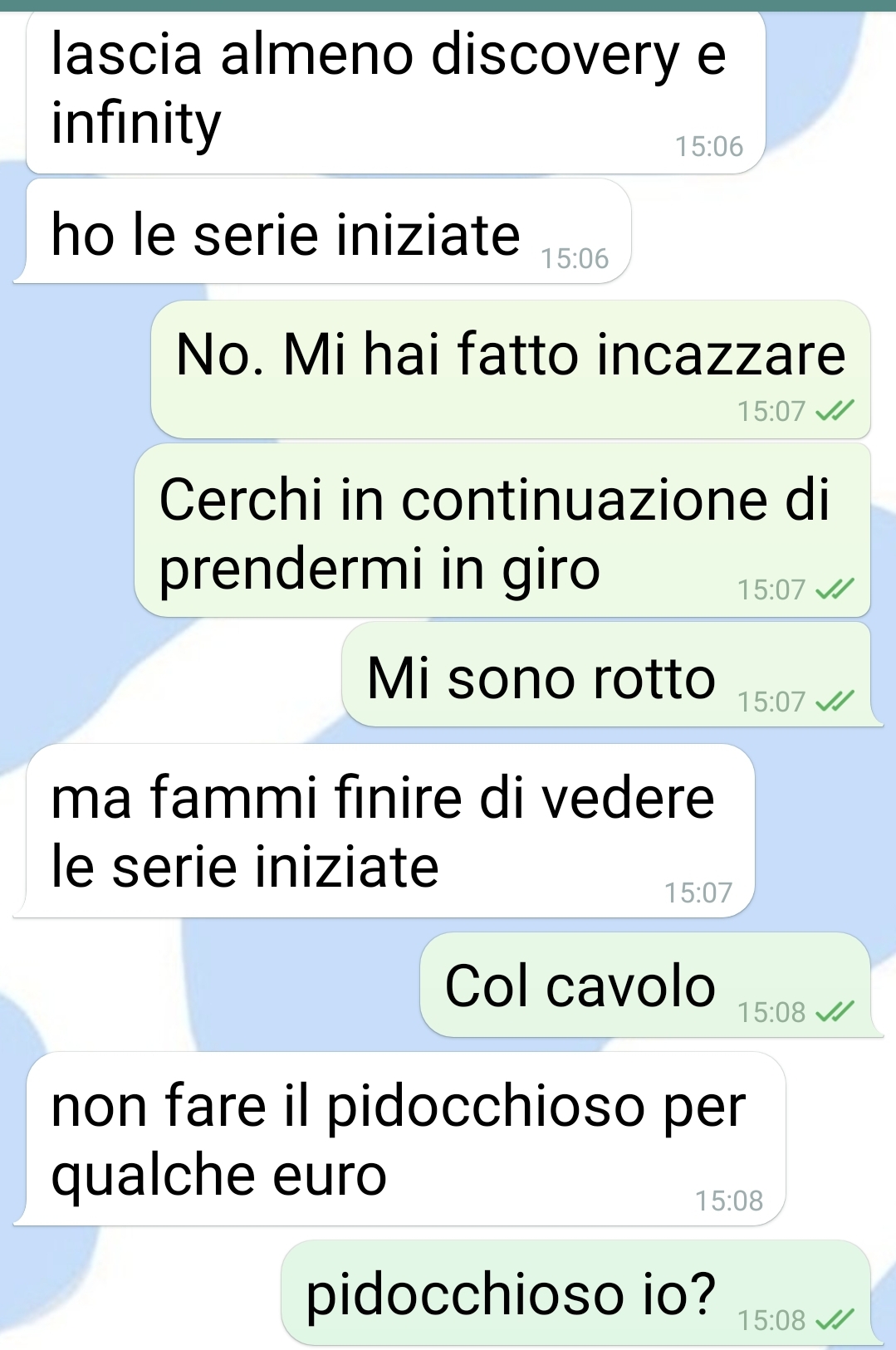Tap the double-check mark on 'No. Mi hai fatto incazzare'
The height and width of the screenshot is (1350, 896).
(835, 411)
